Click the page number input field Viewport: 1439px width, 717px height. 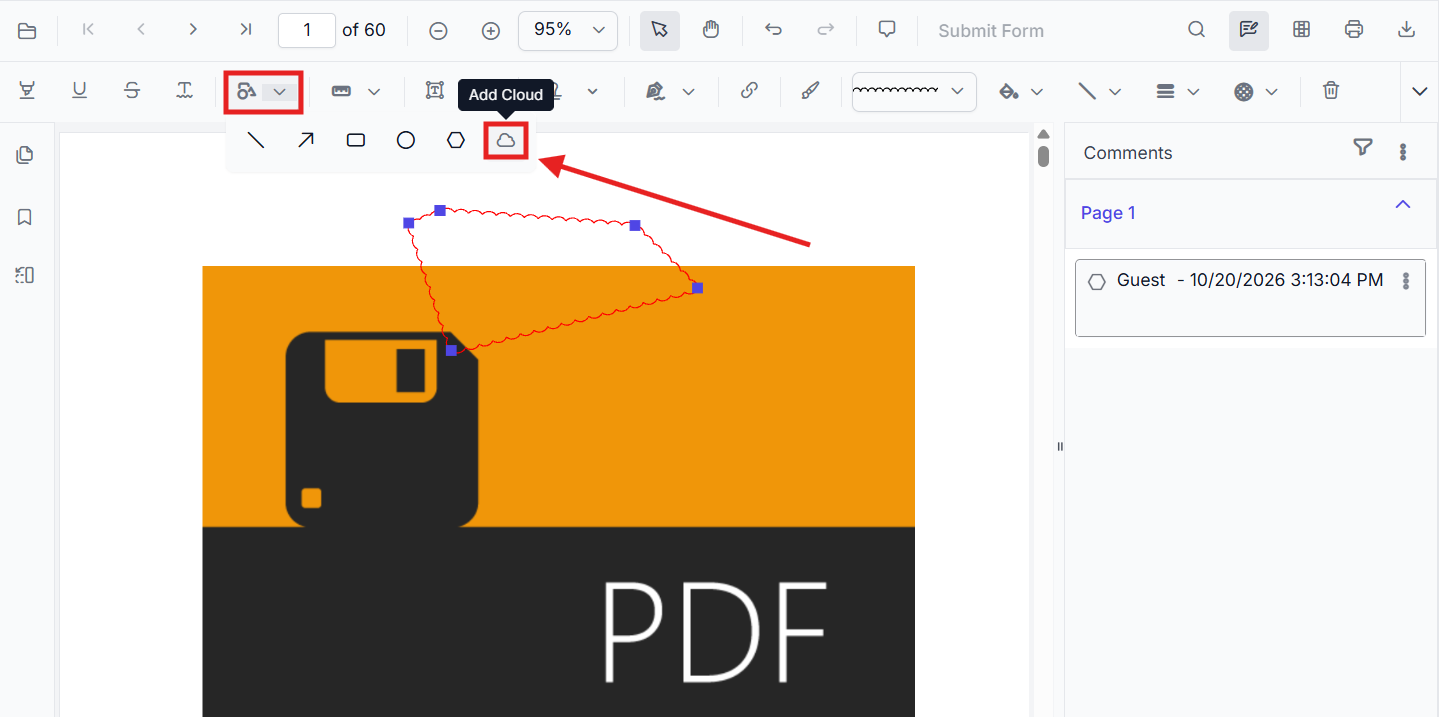(307, 30)
